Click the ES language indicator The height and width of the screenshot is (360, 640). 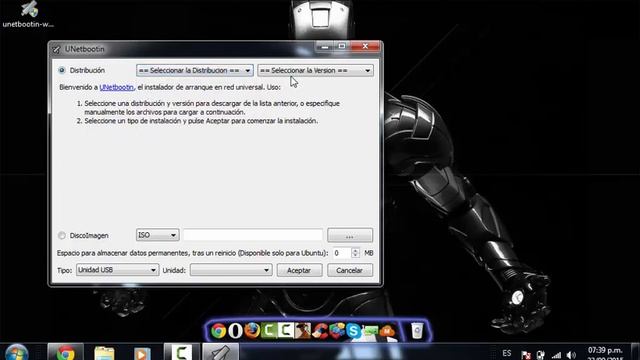[507, 353]
